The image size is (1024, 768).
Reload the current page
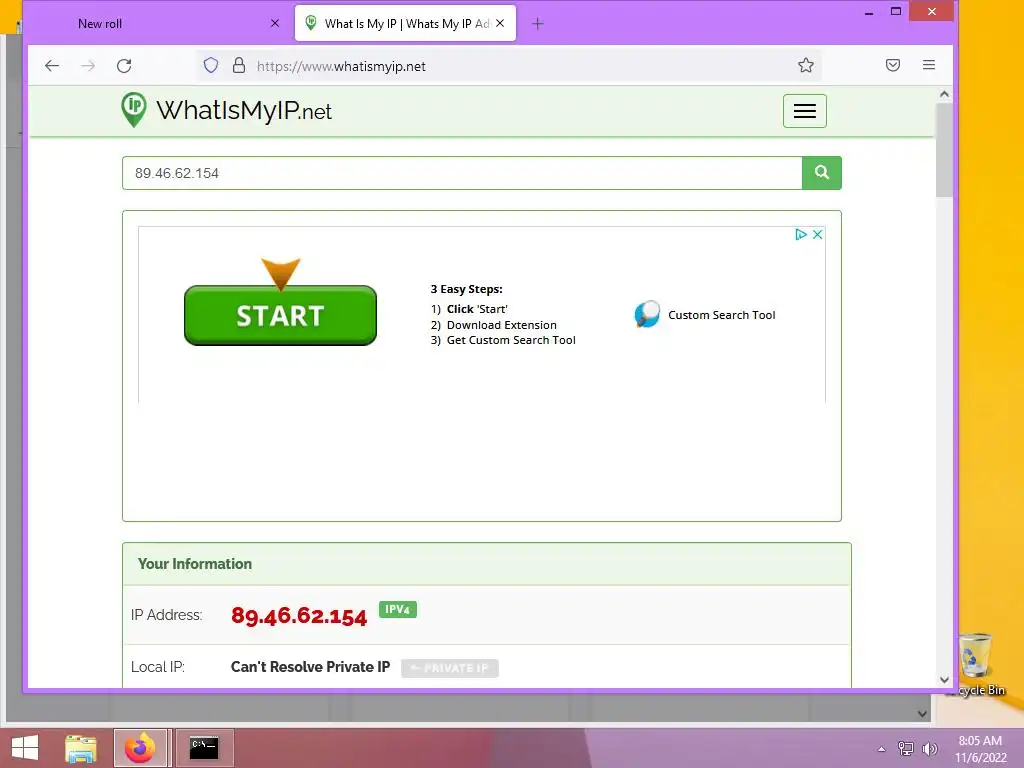[124, 65]
